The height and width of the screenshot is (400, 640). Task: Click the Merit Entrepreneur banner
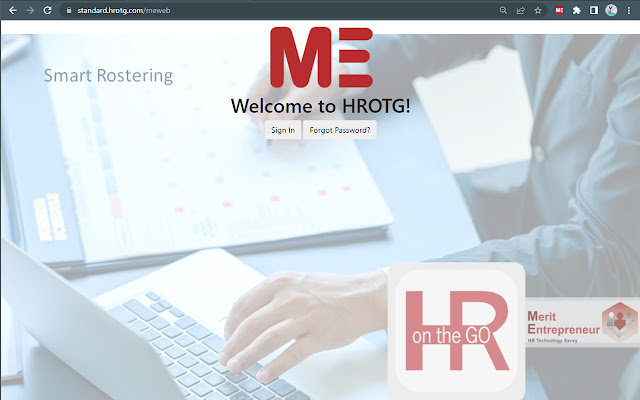point(582,322)
